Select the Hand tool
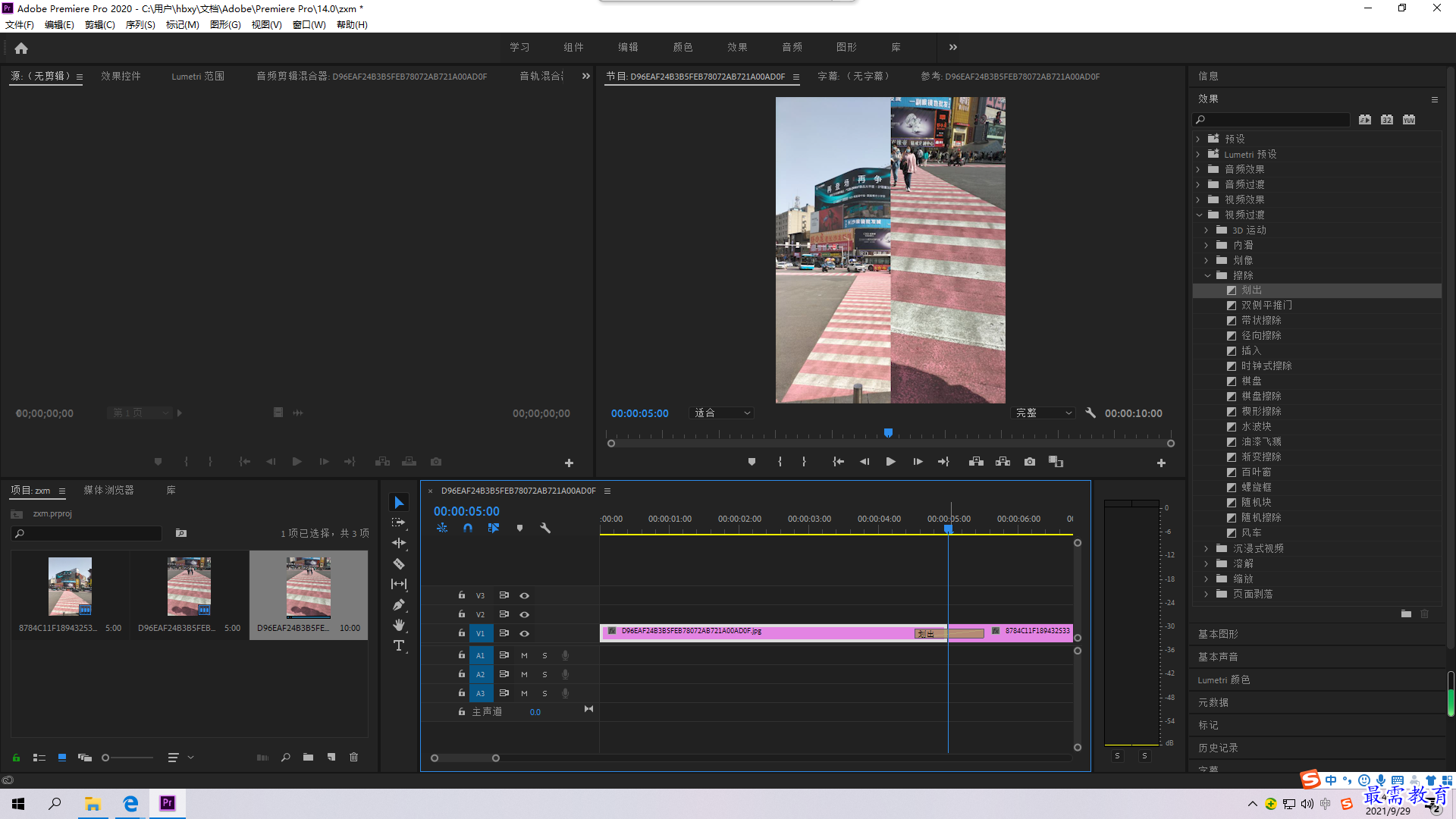The width and height of the screenshot is (1456, 819). point(399,625)
